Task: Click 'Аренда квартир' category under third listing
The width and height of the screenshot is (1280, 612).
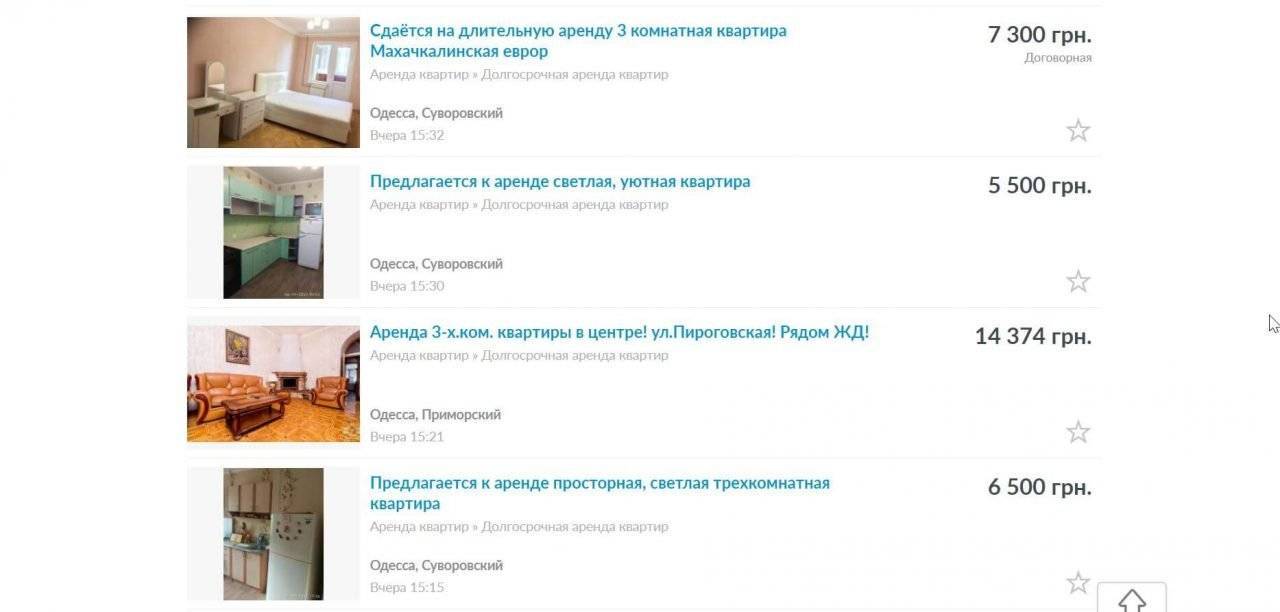Action: click(x=419, y=356)
